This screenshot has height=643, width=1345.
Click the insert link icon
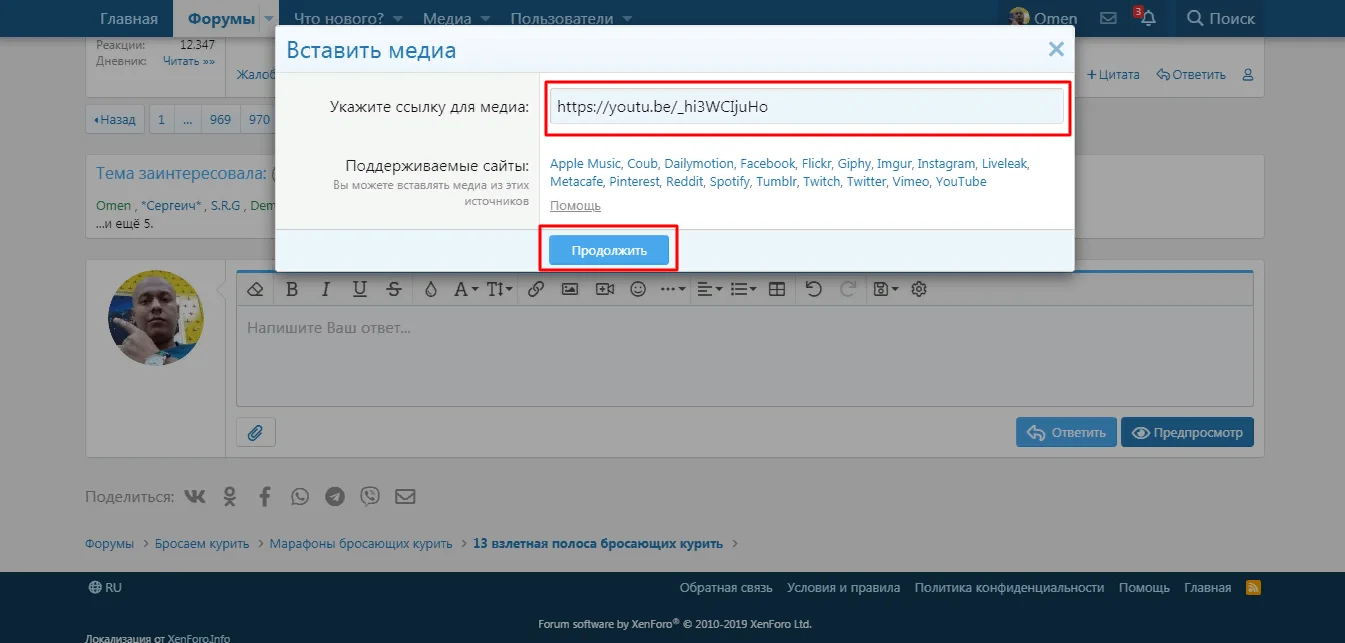click(535, 289)
